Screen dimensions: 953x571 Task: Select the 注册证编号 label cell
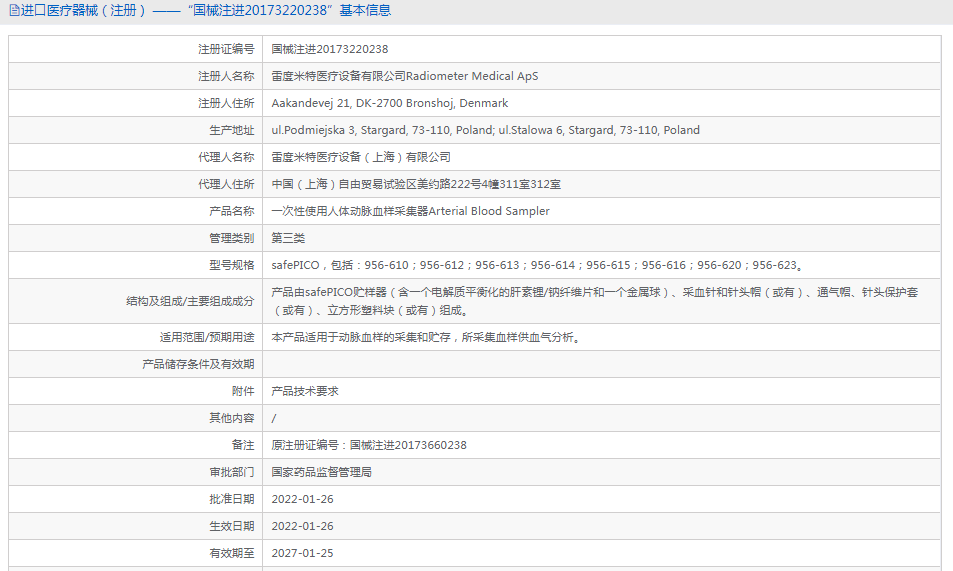tap(136, 49)
